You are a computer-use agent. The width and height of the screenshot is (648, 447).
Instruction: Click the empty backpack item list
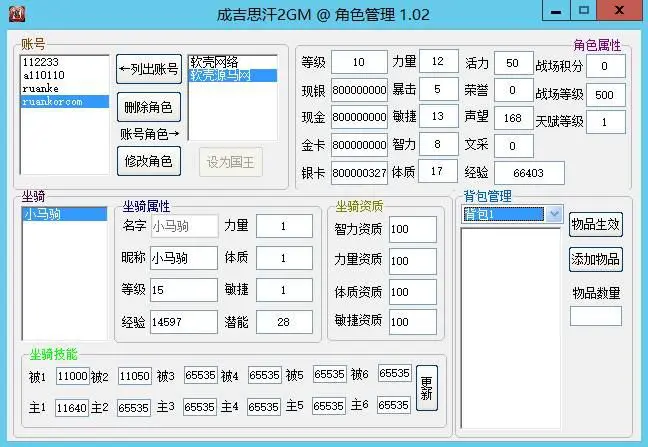pos(510,328)
